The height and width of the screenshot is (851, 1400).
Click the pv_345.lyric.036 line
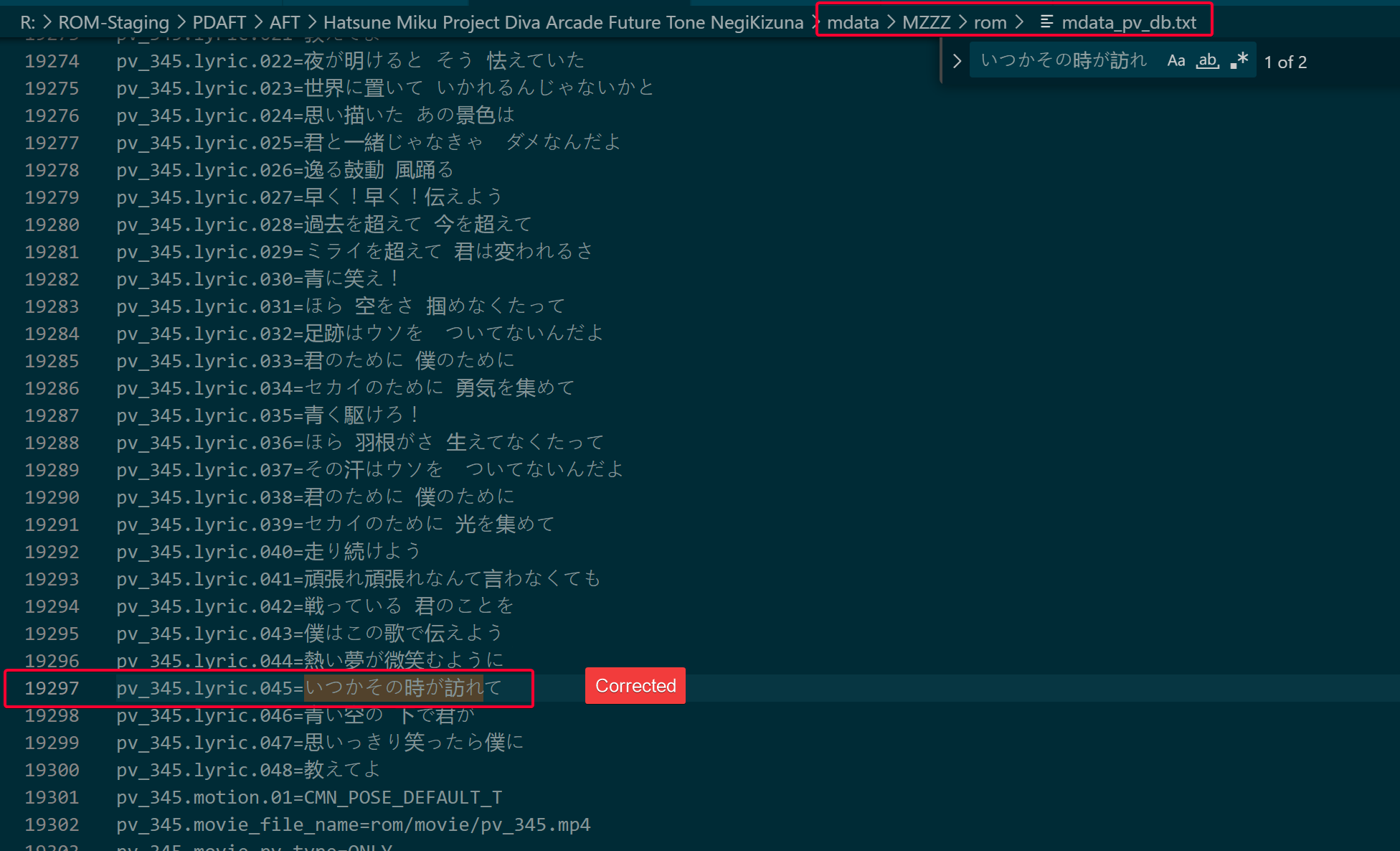360,443
